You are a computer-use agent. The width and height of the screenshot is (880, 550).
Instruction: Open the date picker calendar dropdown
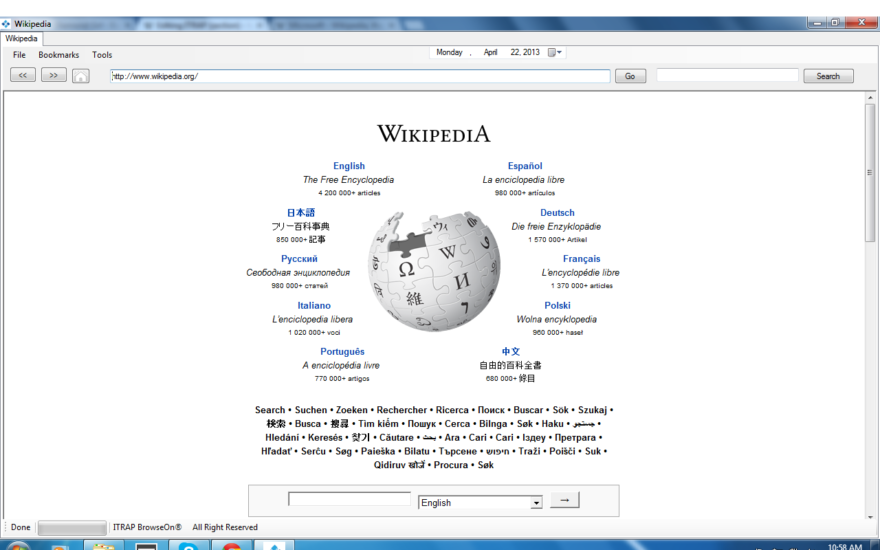[554, 52]
